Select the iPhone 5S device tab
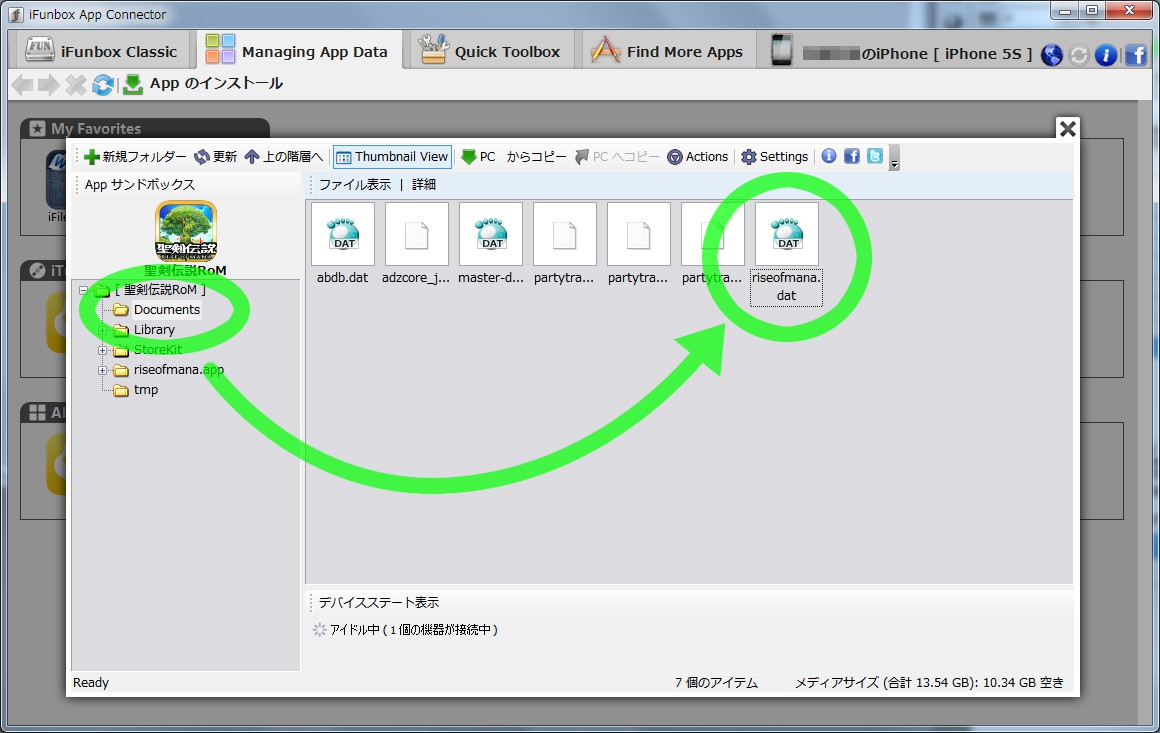Screen dimensions: 1160x733 [x=900, y=53]
